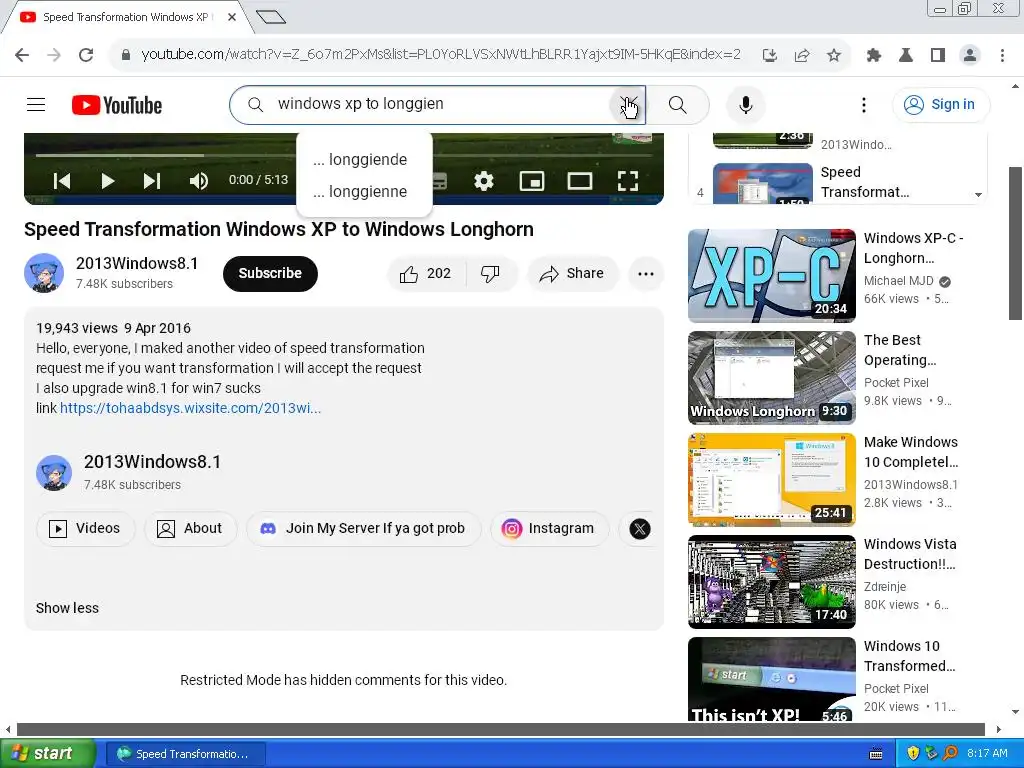The width and height of the screenshot is (1024, 768).
Task: Open channel name 2013Windows8.1 in description
Action: pyautogui.click(x=152, y=462)
